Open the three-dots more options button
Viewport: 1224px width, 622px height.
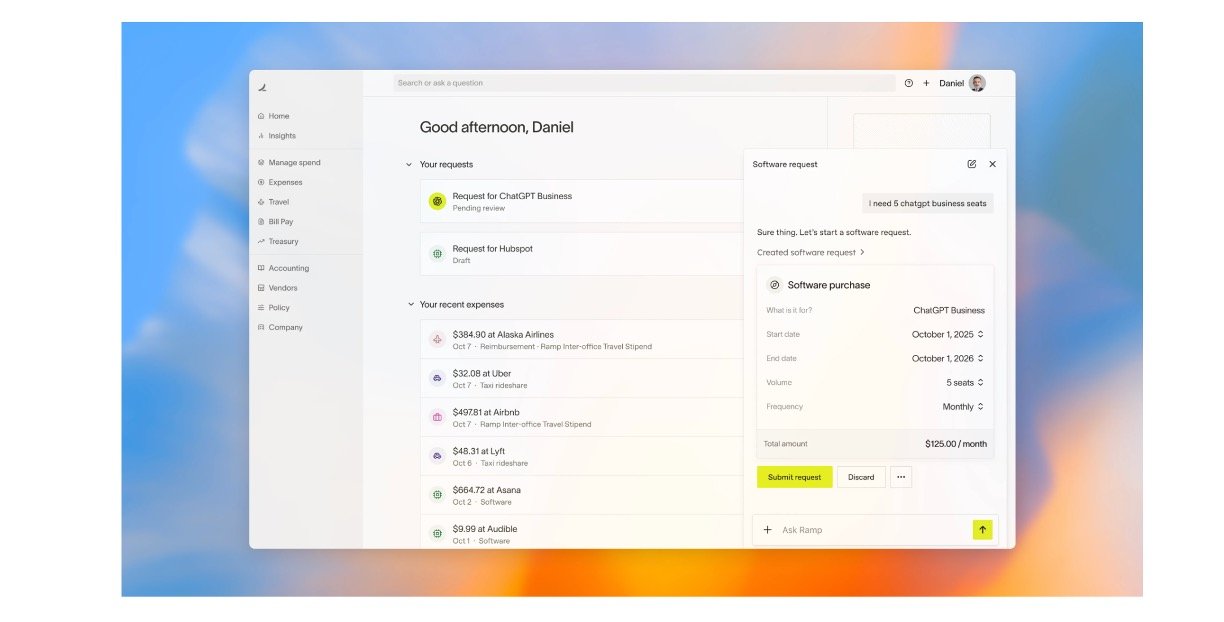pyautogui.click(x=900, y=477)
